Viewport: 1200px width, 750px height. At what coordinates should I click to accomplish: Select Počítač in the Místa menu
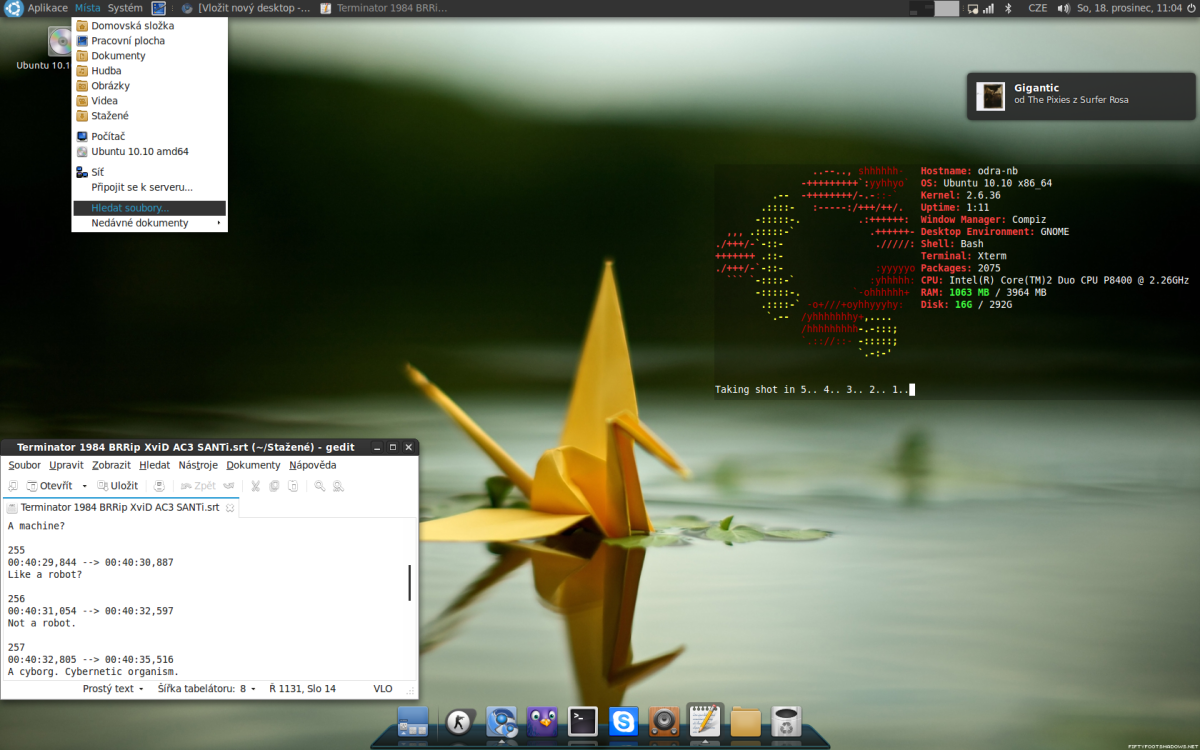point(150,136)
